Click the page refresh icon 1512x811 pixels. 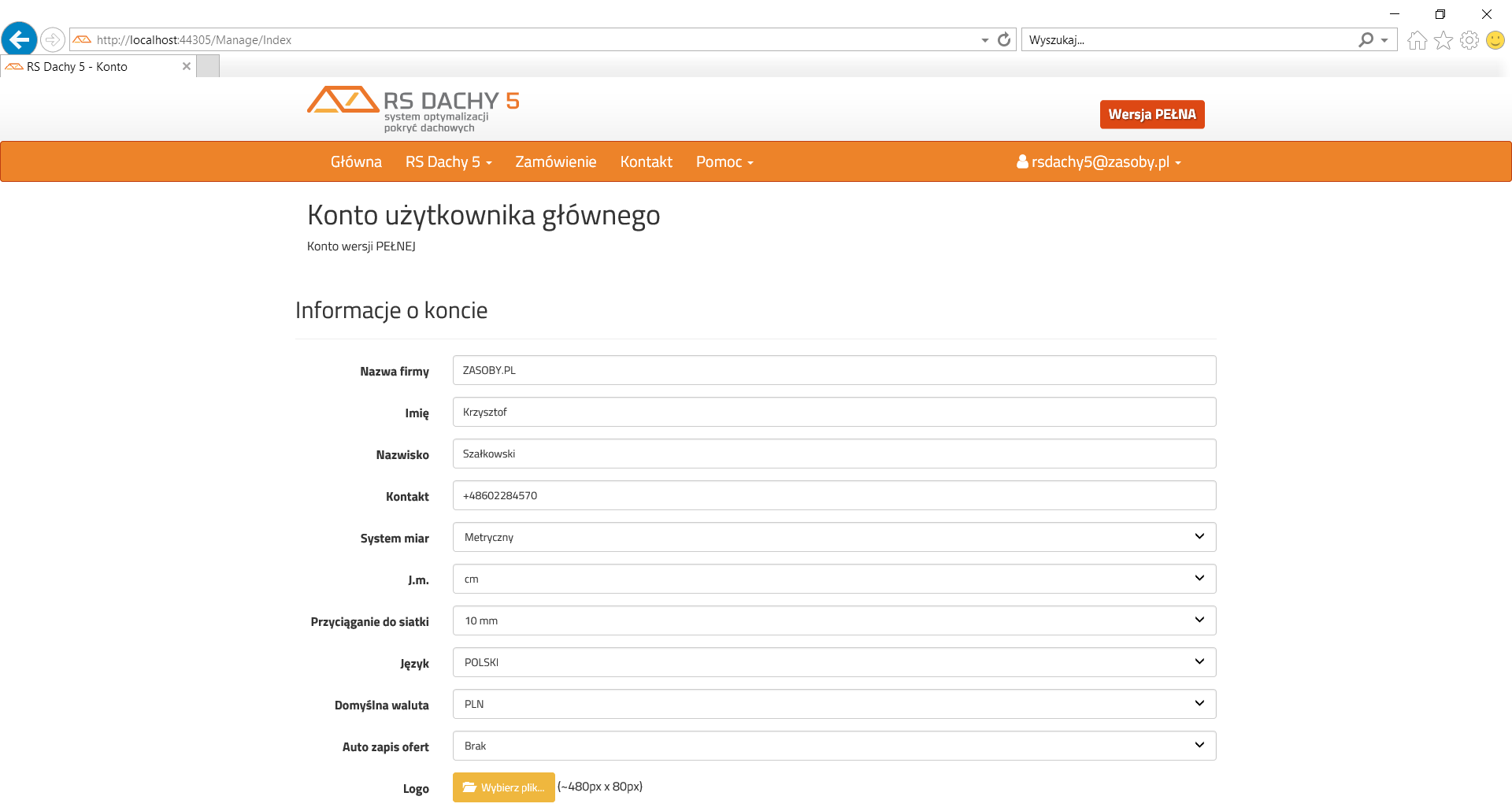pyautogui.click(x=1004, y=40)
